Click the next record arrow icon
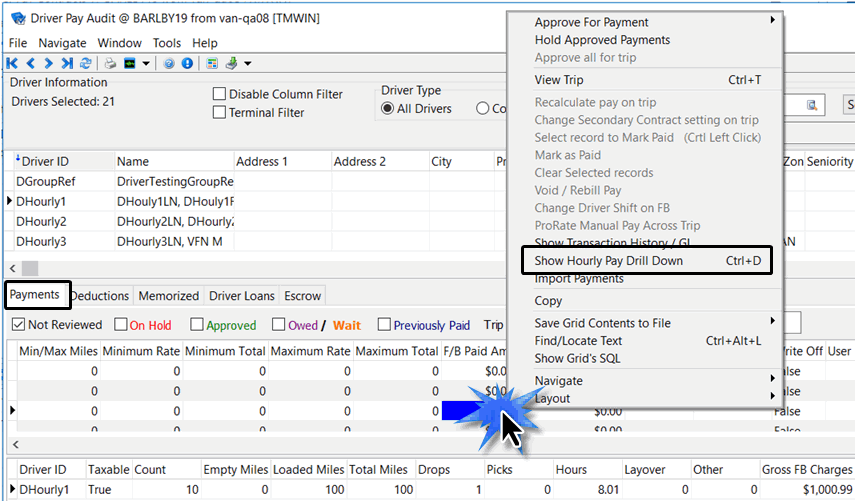 pyautogui.click(x=48, y=63)
